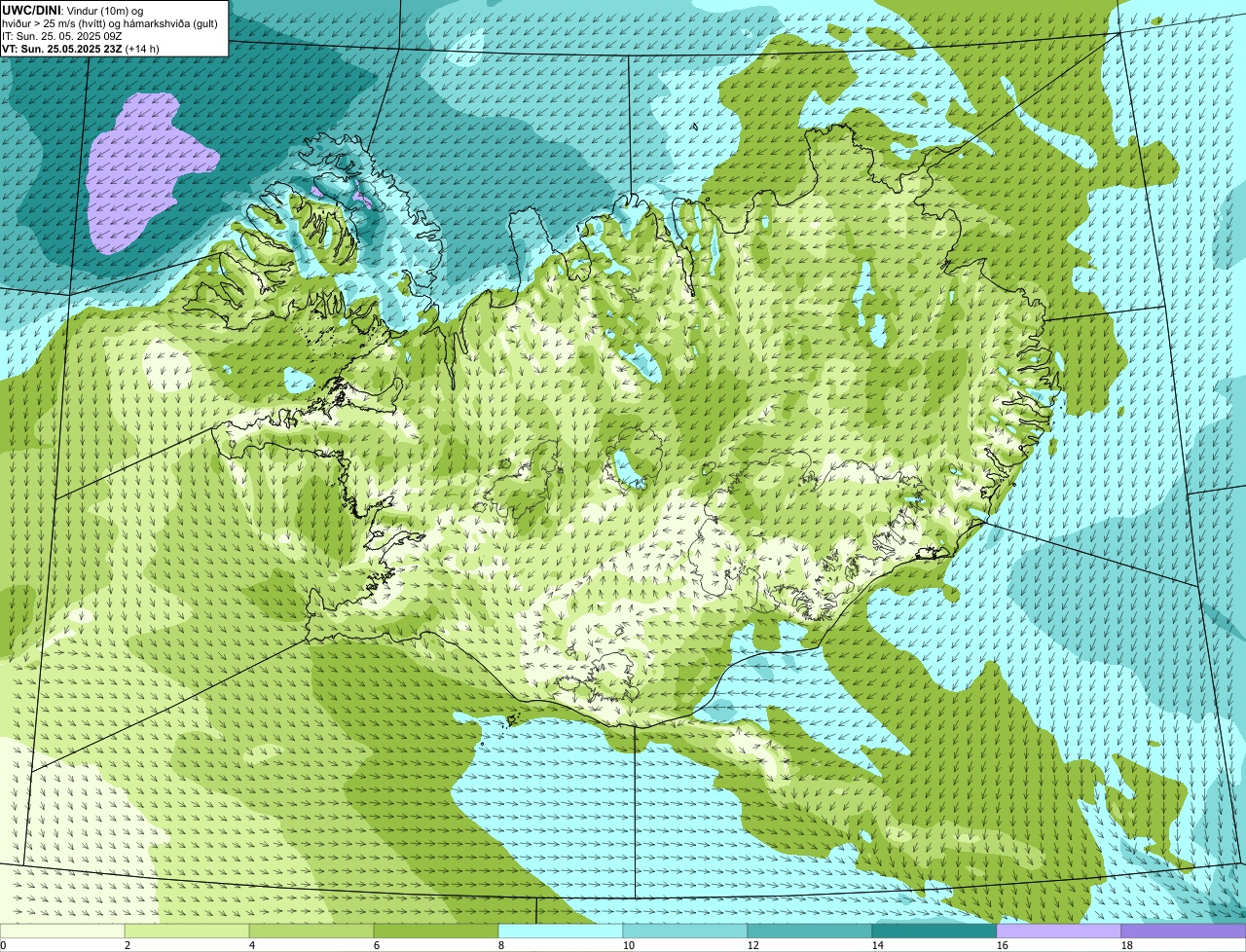Viewport: 1246px width, 952px height.
Task: Click the legend value label 12
Action: tap(753, 945)
